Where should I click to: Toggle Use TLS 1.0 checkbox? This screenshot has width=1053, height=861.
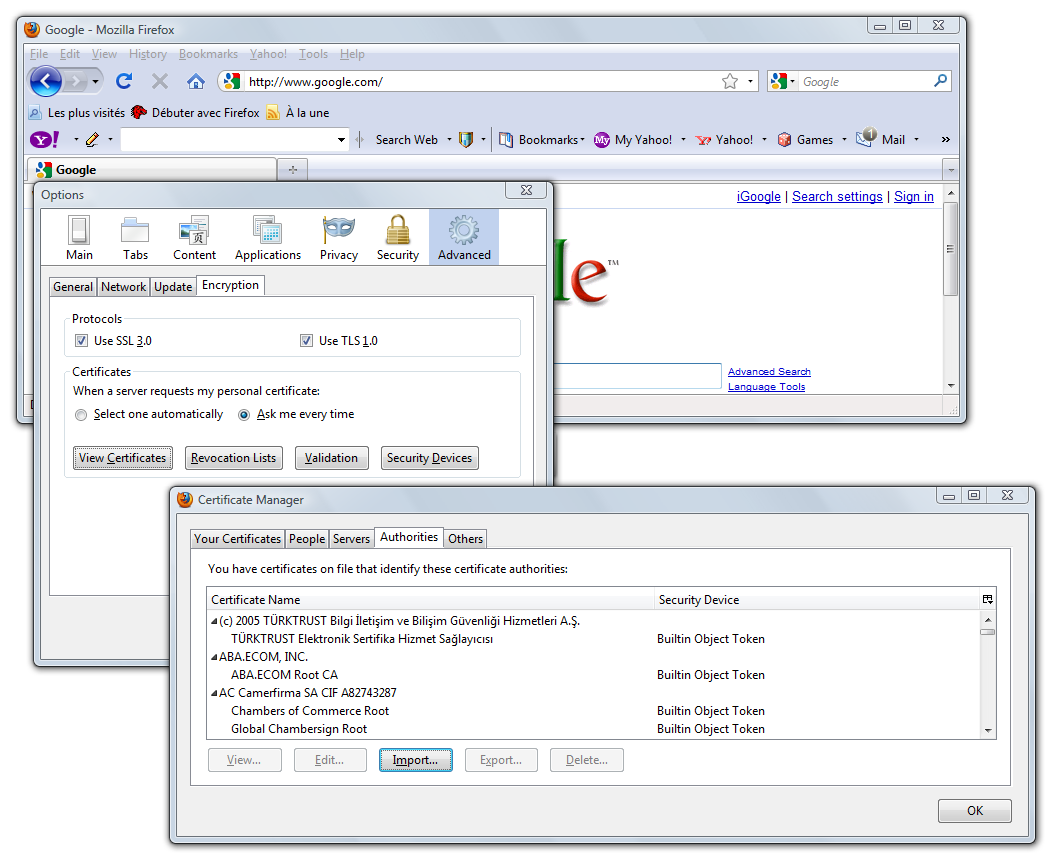pos(306,341)
